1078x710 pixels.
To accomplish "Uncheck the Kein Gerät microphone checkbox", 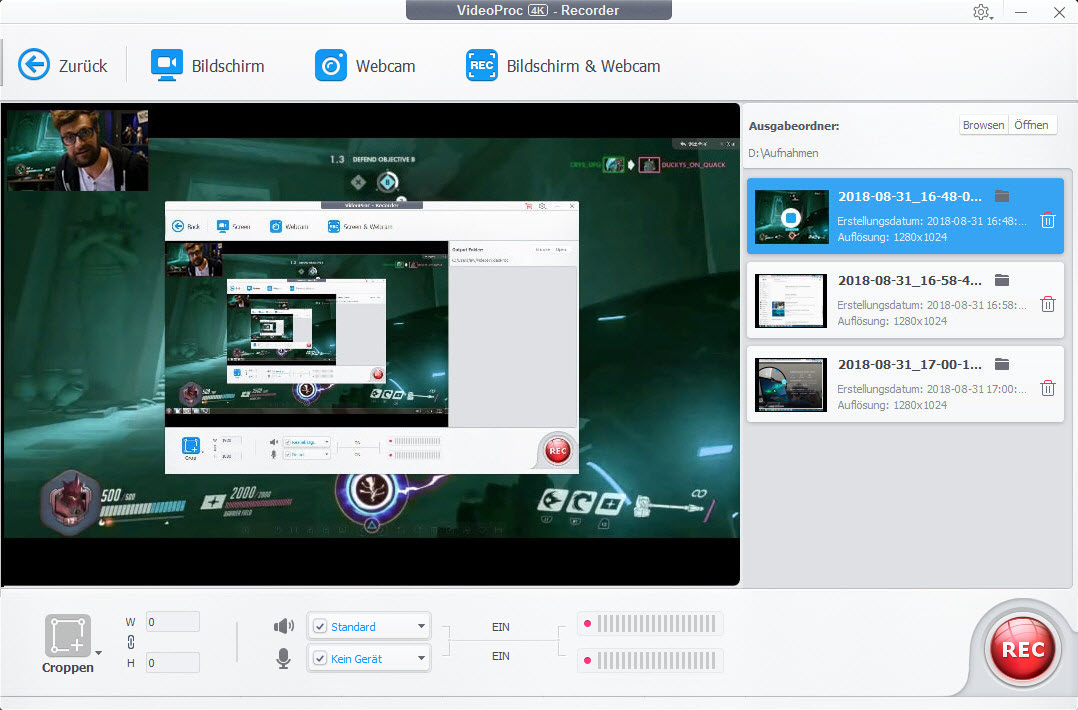I will point(320,658).
